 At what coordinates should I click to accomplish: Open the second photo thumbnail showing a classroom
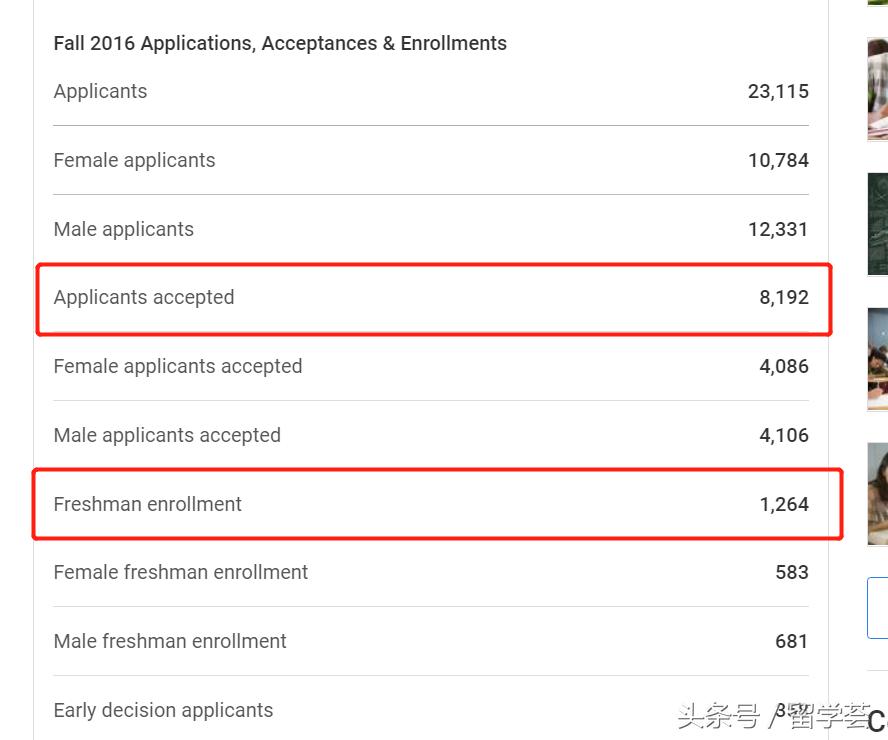pos(878,223)
